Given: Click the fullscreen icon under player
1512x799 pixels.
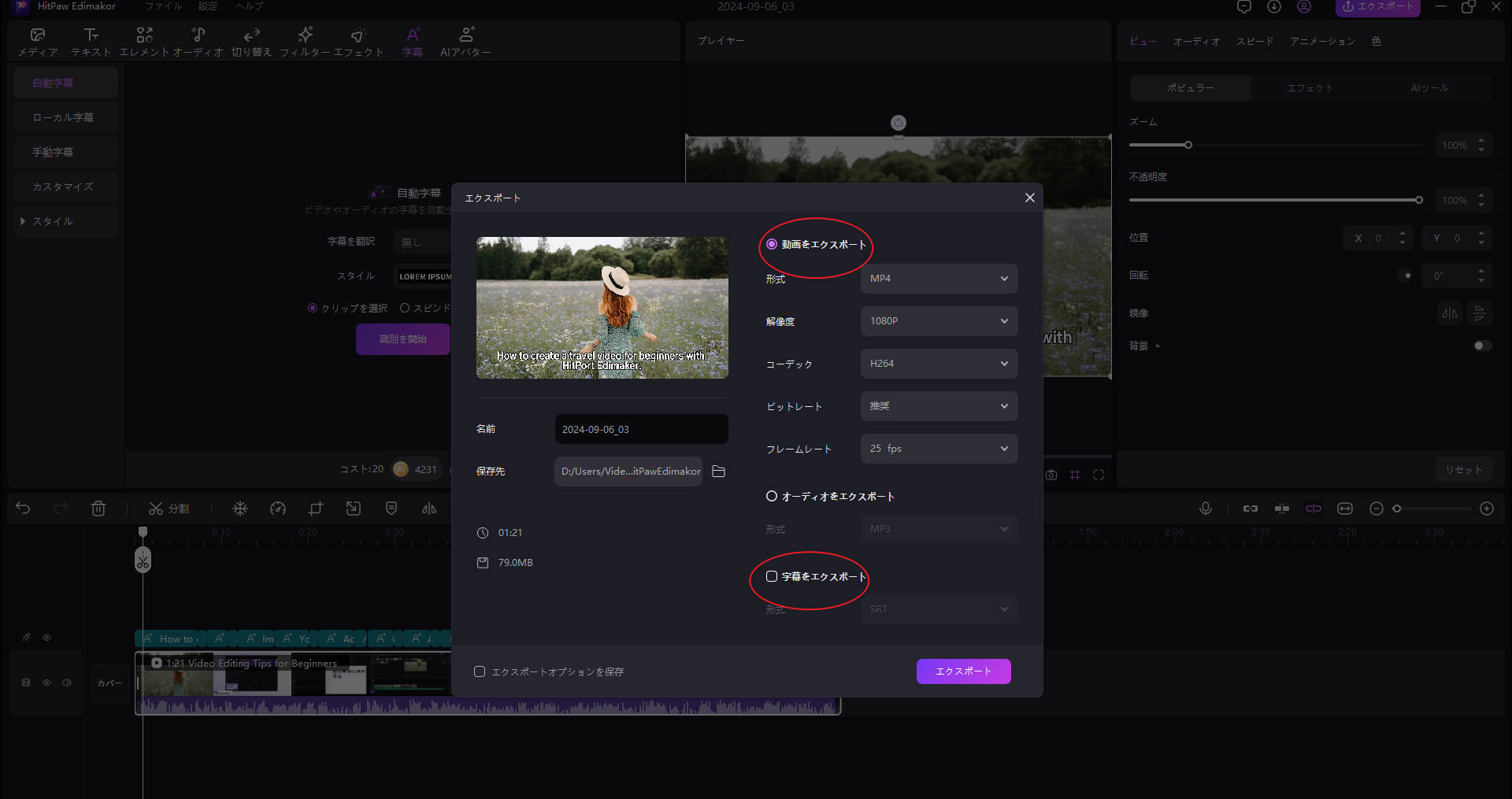Looking at the screenshot, I should [1099, 475].
